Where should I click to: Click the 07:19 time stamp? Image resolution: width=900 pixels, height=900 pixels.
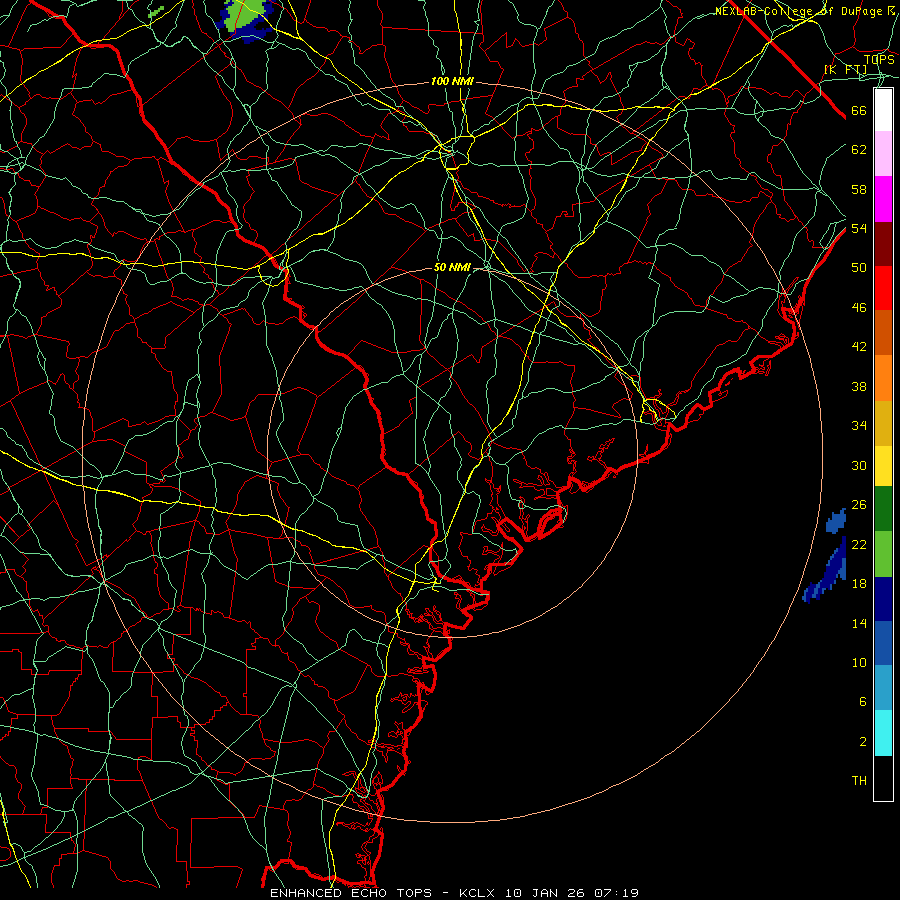(617, 893)
